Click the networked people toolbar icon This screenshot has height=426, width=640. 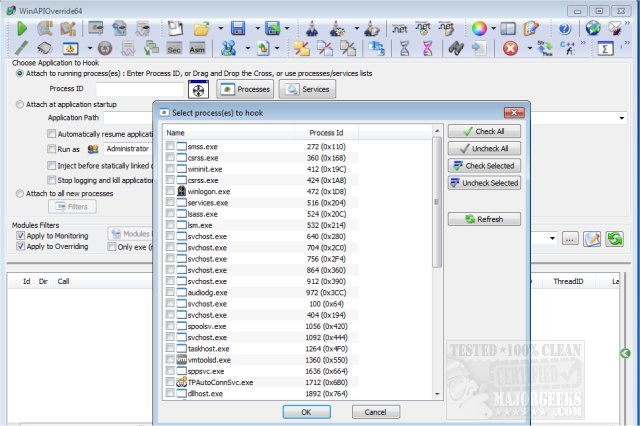229,49
